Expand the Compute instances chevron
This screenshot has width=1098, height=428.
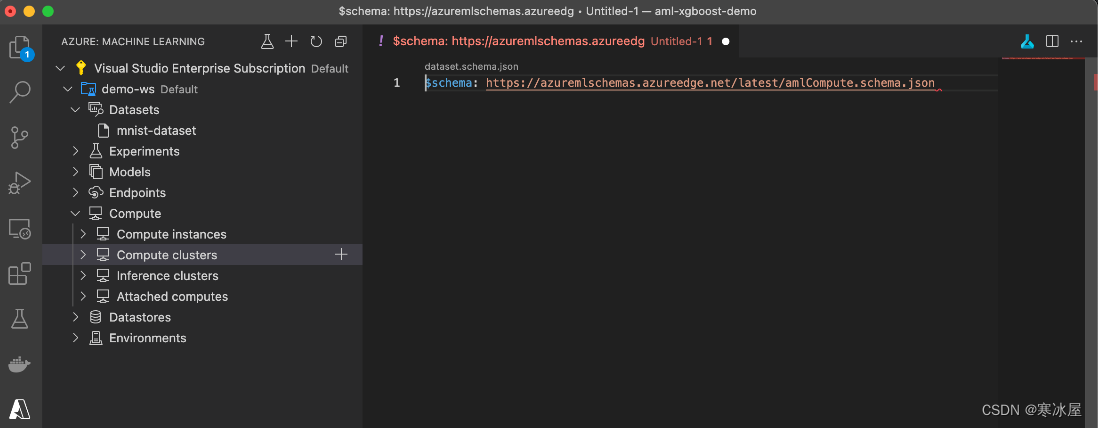(x=83, y=234)
